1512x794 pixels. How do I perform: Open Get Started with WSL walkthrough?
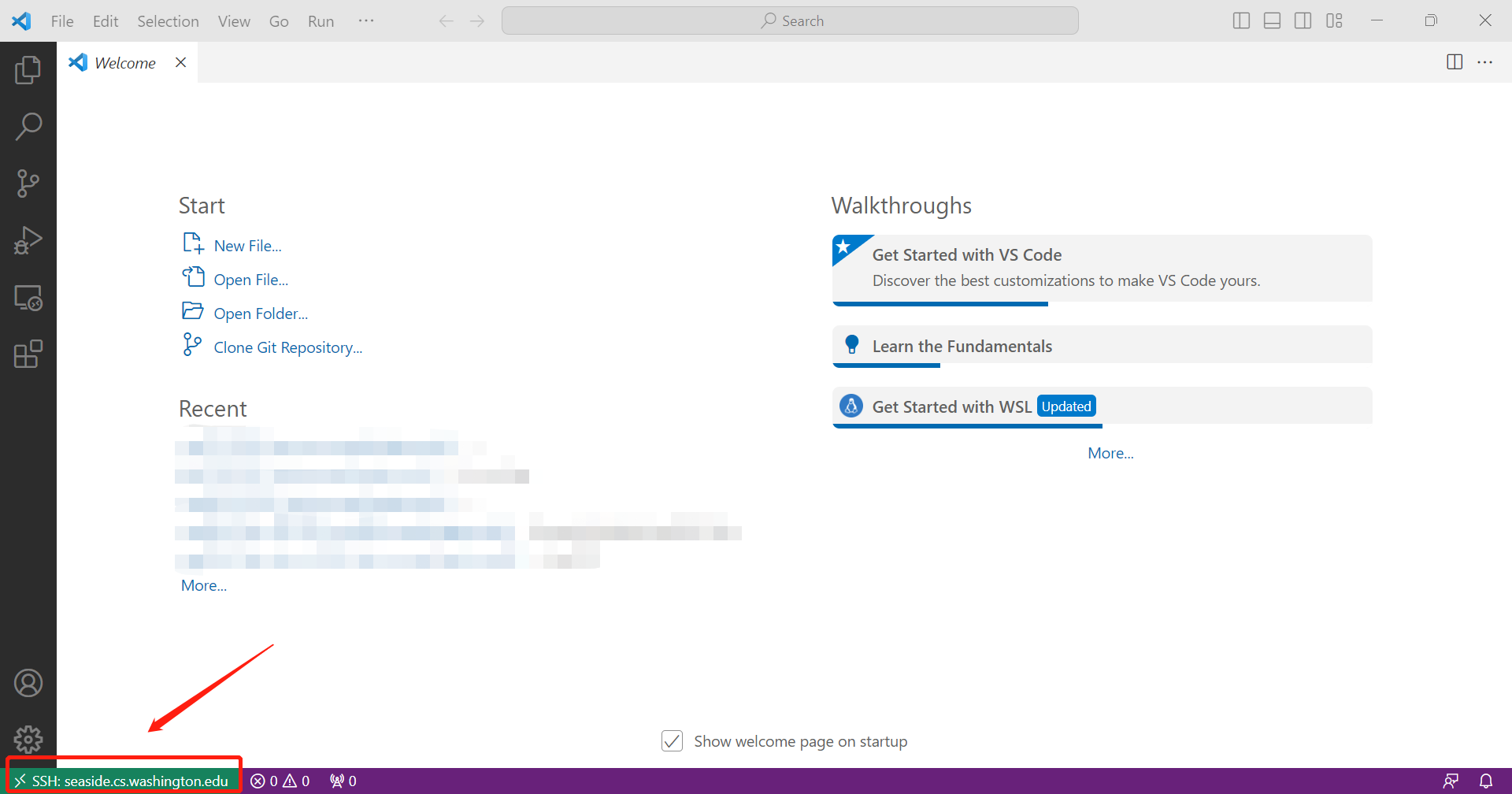[1102, 407]
